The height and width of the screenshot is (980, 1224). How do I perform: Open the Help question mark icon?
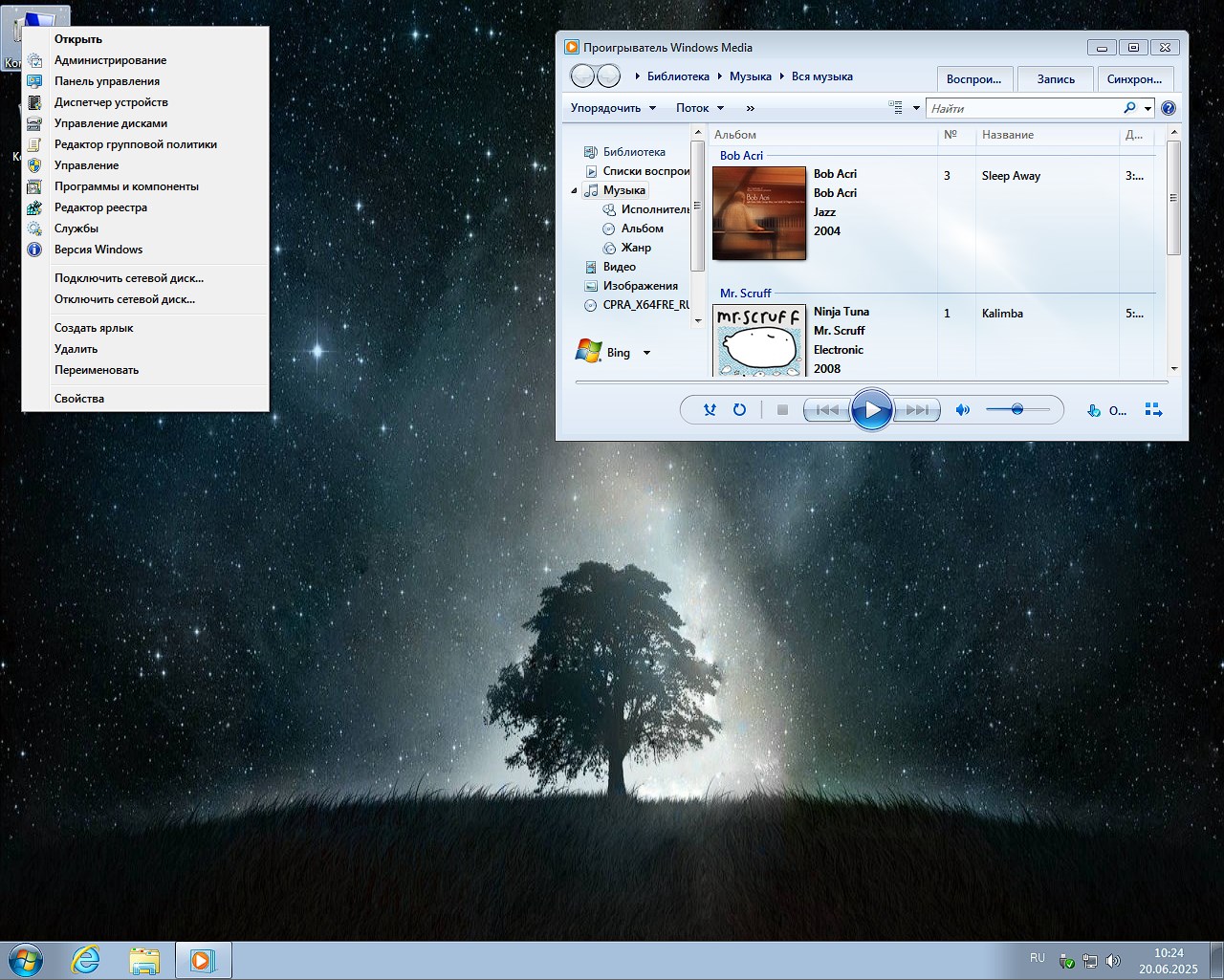tap(1168, 108)
